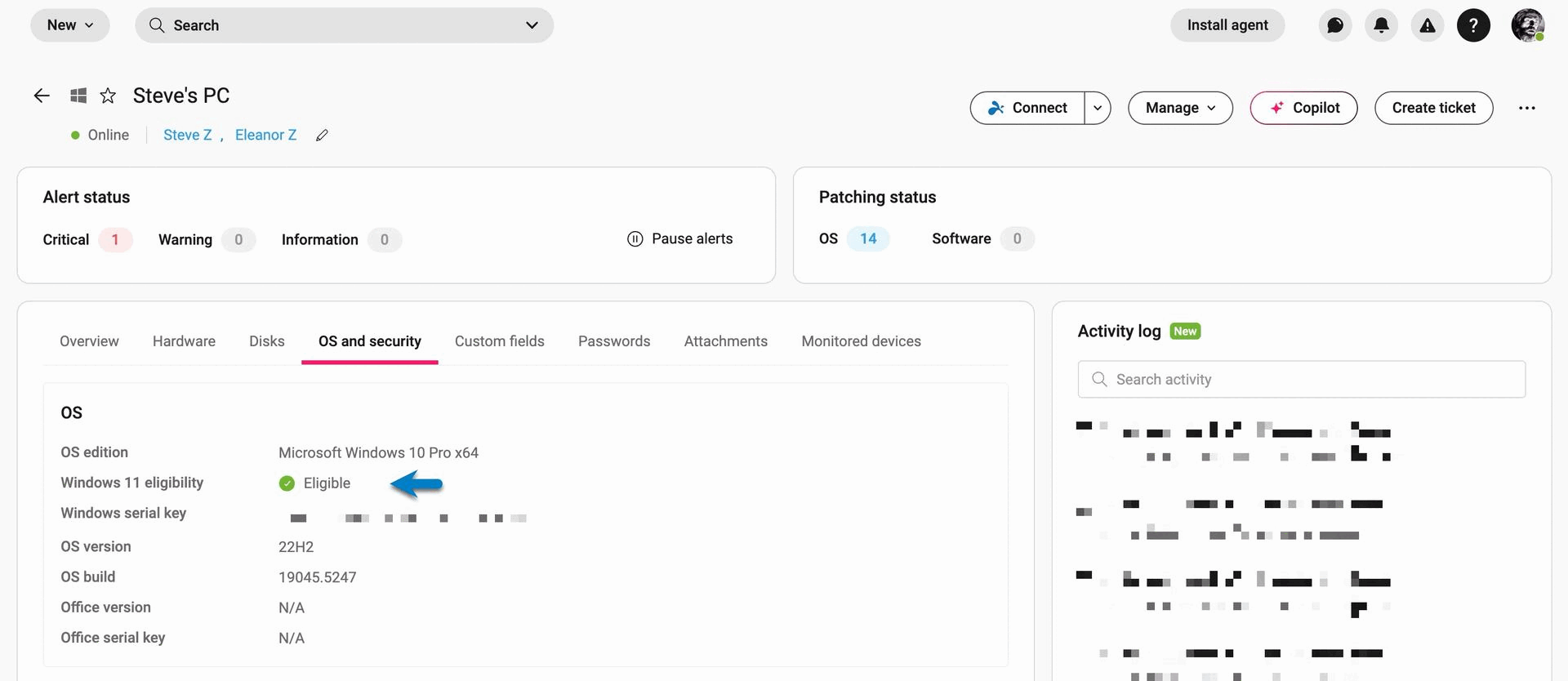
Task: Open the Eleanor Z user link
Action: 265,135
